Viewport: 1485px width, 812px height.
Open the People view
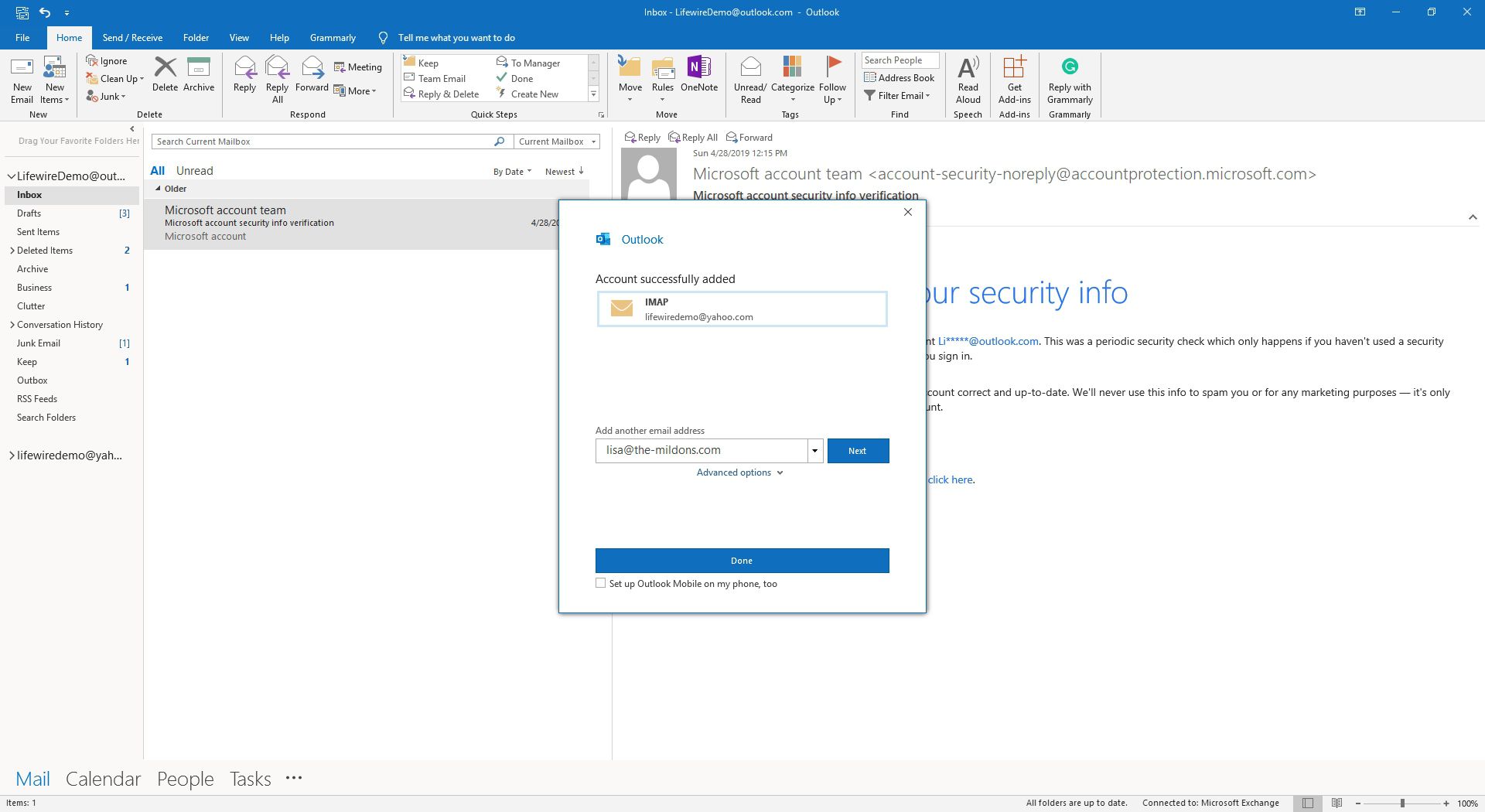(x=186, y=779)
